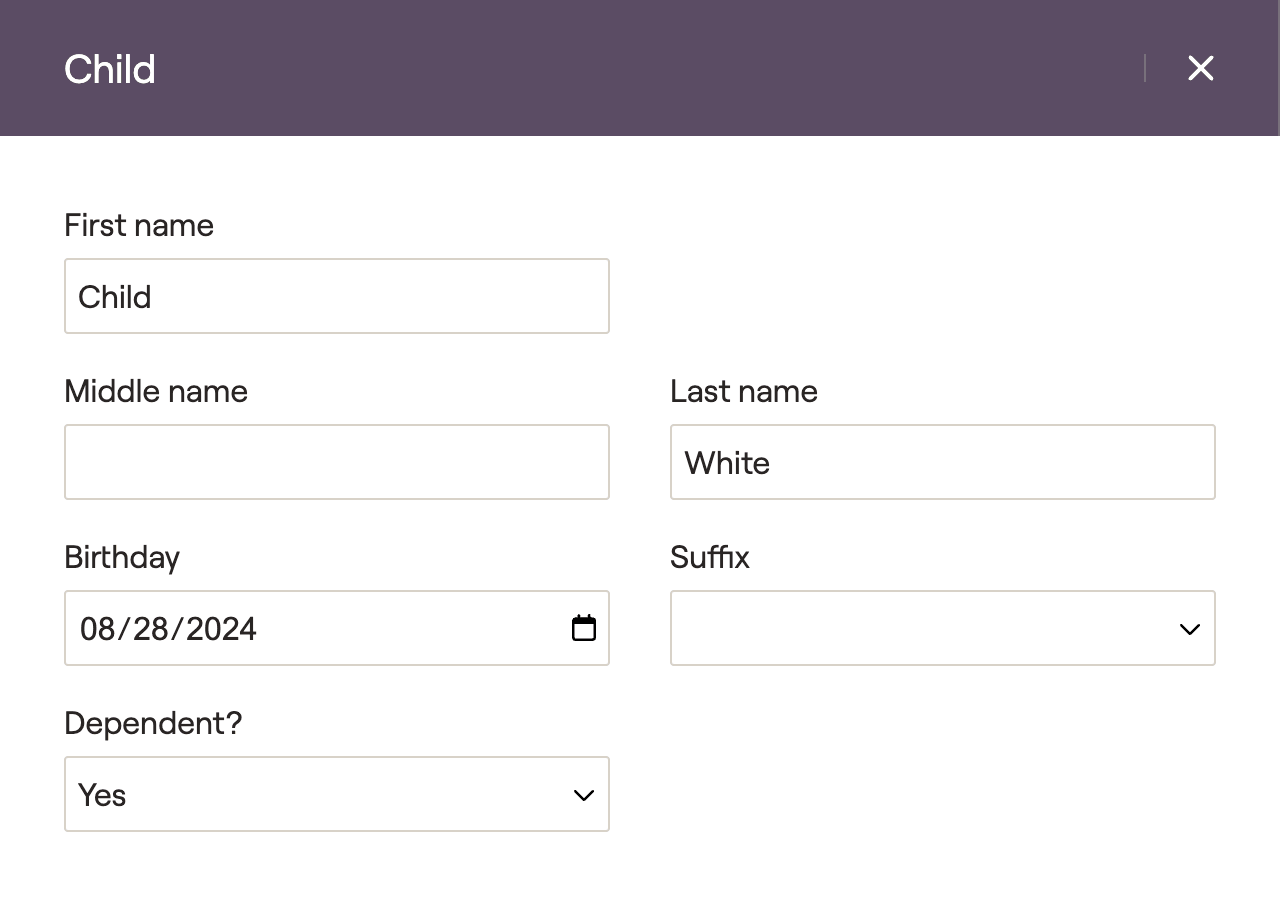
Task: Click the Last name label
Action: 744,391
